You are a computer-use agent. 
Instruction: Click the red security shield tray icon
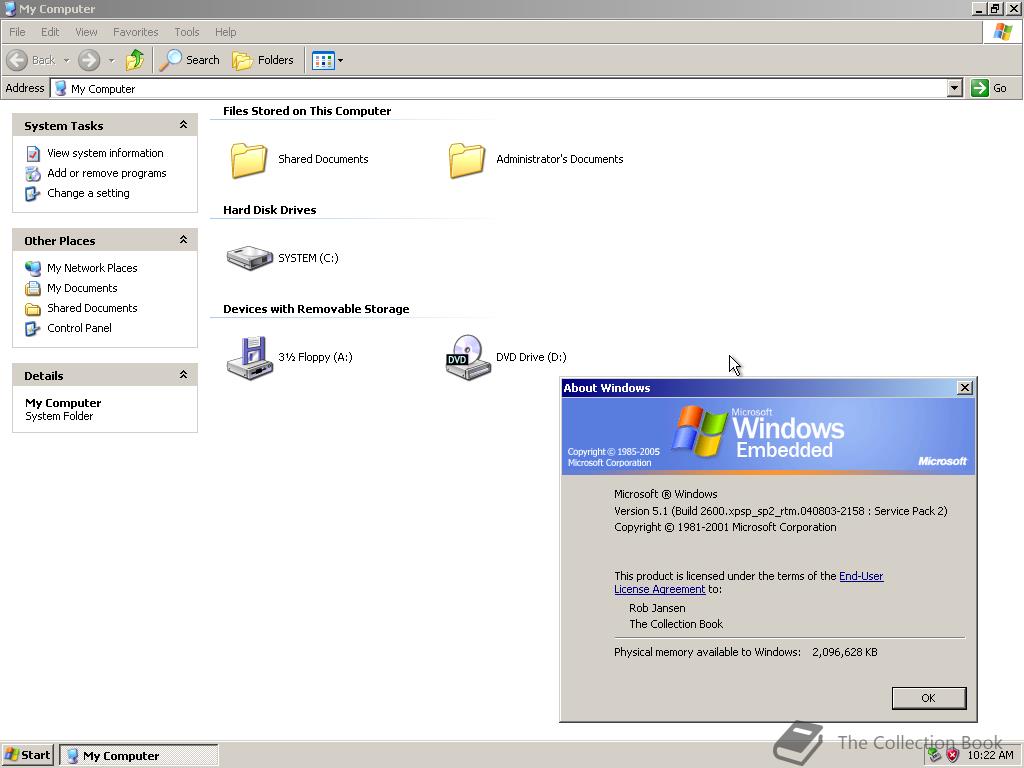(x=953, y=756)
